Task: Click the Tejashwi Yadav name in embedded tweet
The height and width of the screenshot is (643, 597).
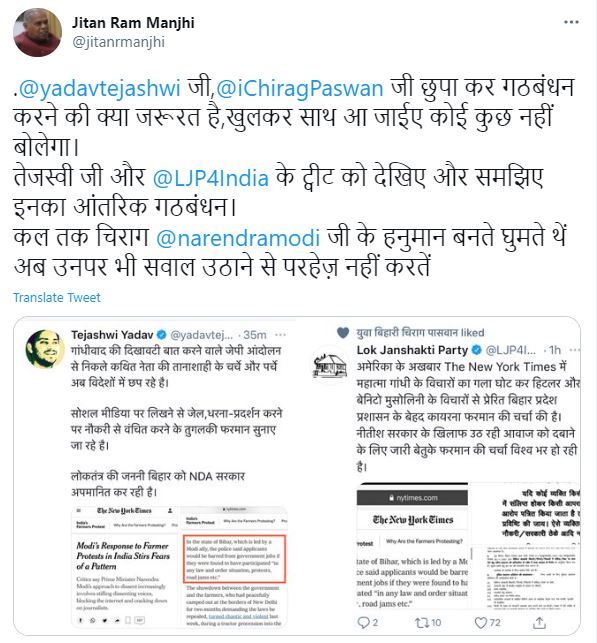Action: (112, 335)
